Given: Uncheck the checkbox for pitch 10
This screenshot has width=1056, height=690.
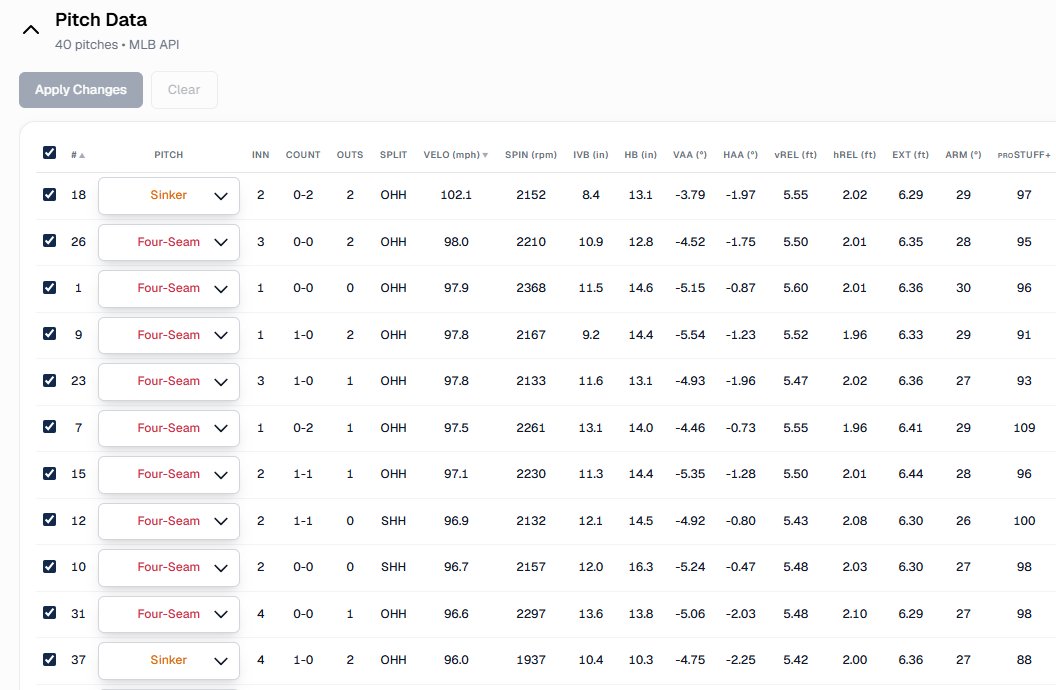Looking at the screenshot, I should [x=49, y=566].
